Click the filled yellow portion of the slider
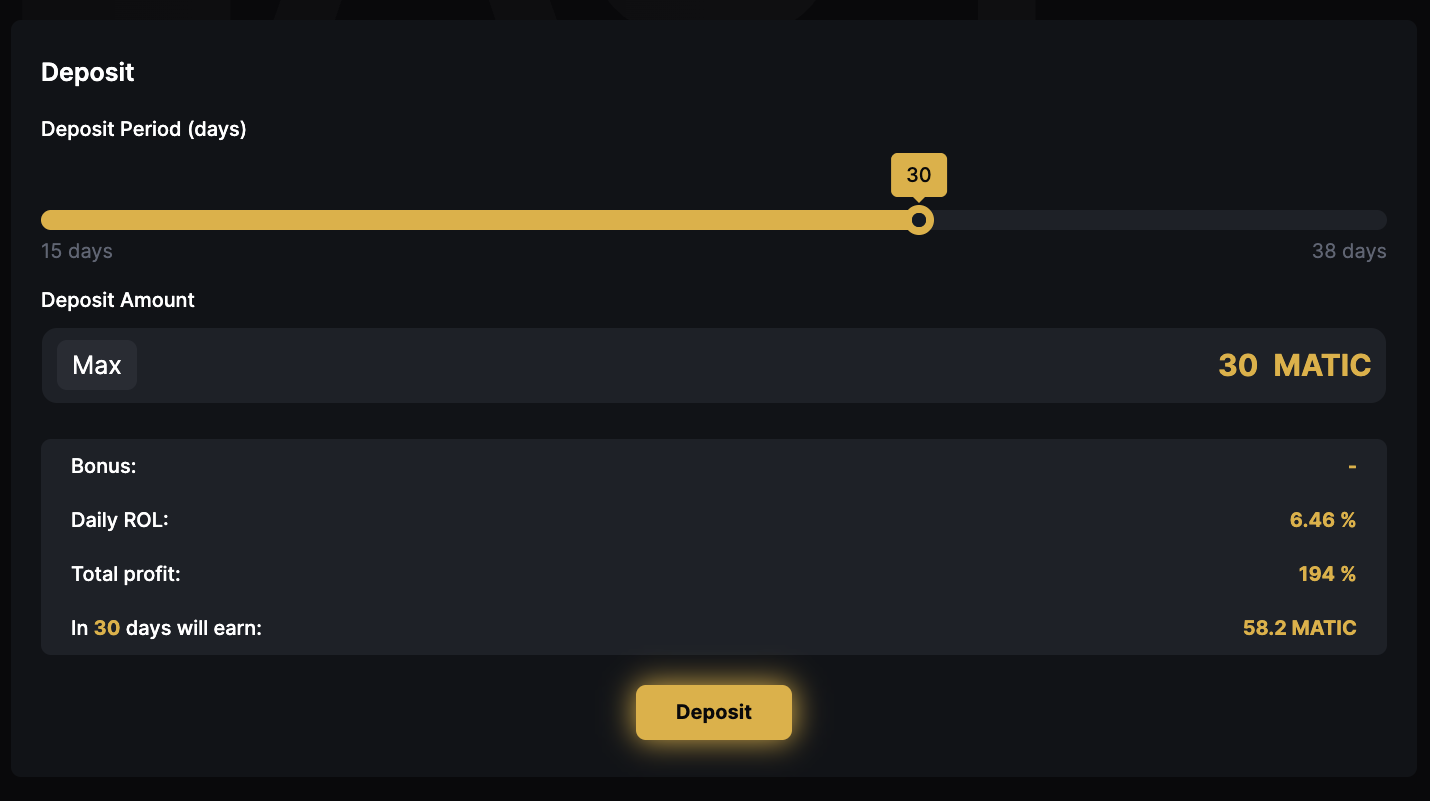 click(480, 220)
